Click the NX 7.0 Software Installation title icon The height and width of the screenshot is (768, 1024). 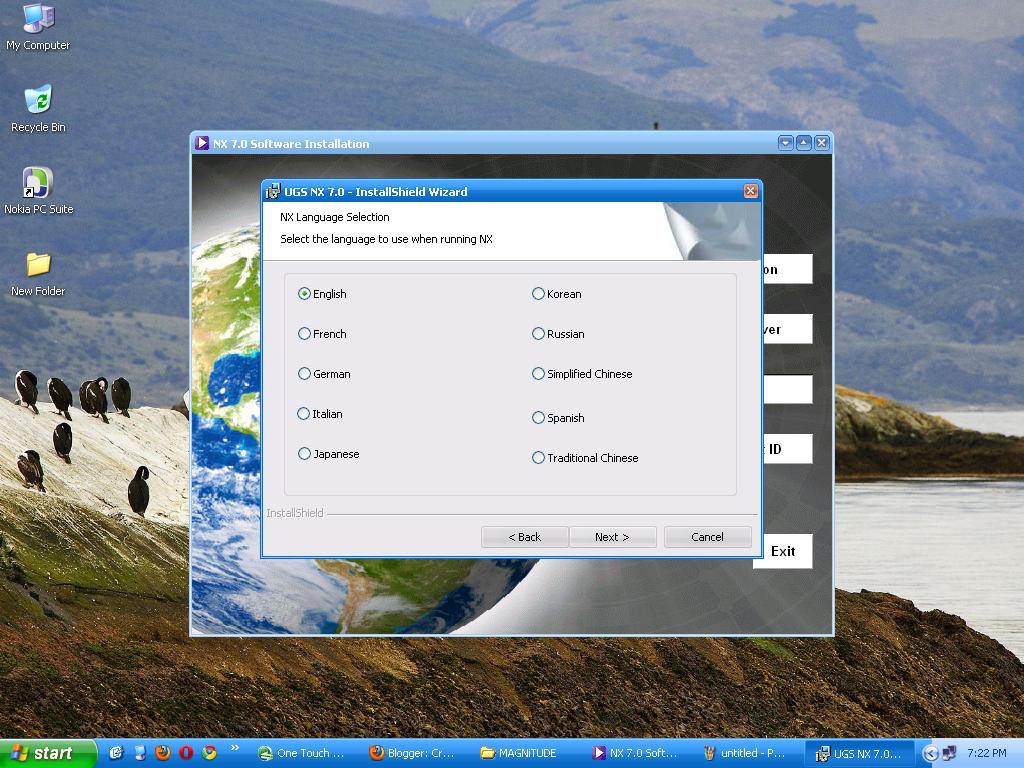pos(202,143)
